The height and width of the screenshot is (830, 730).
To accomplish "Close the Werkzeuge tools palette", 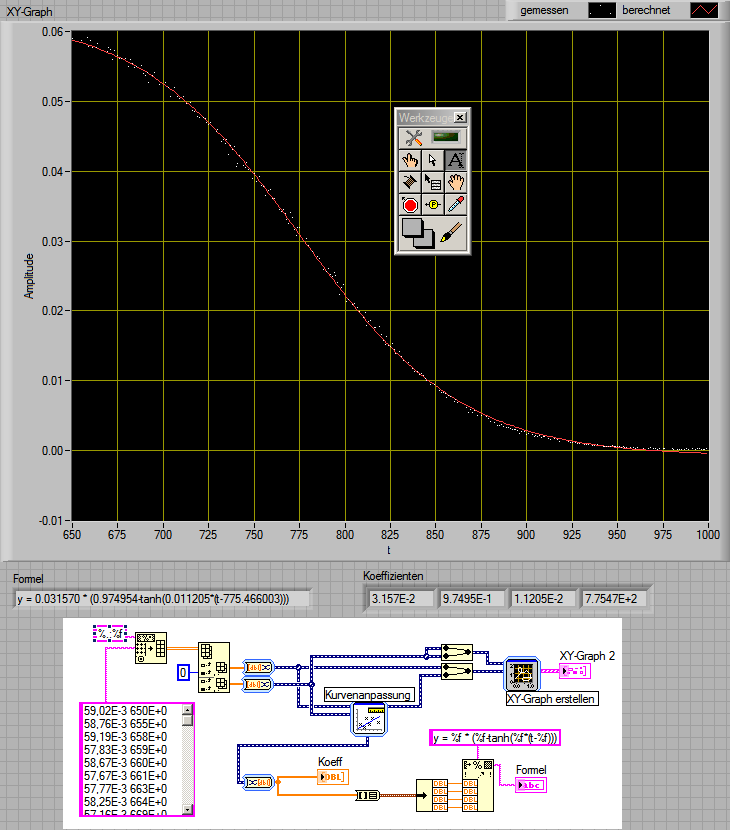I will (461, 118).
